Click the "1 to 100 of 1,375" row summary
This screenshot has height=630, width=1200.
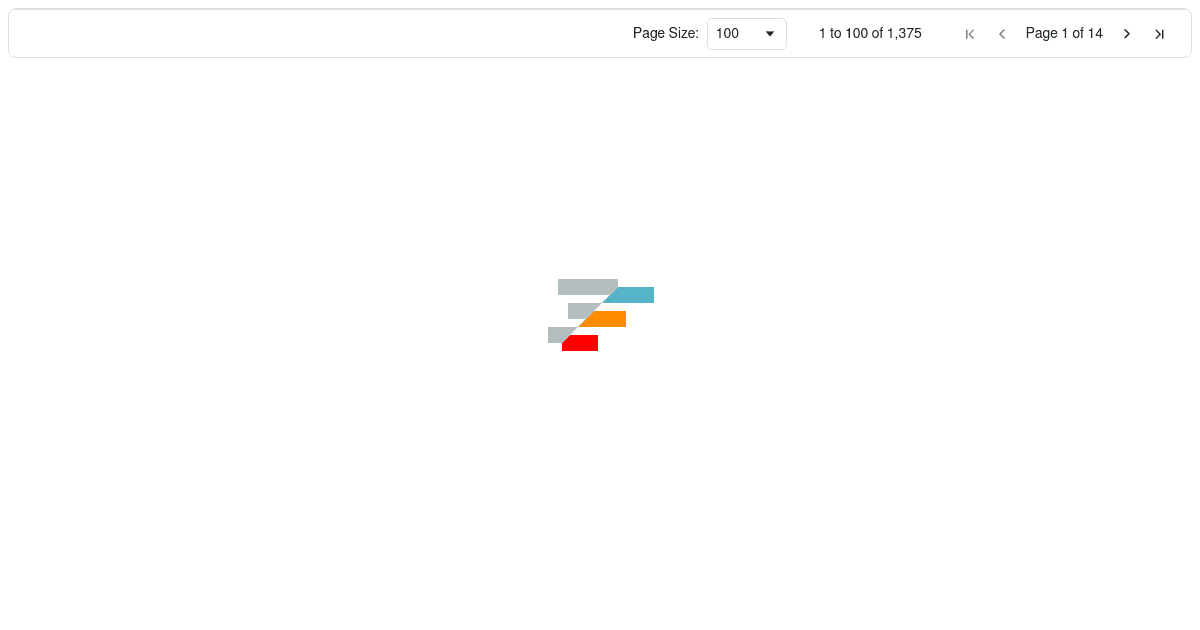point(870,33)
